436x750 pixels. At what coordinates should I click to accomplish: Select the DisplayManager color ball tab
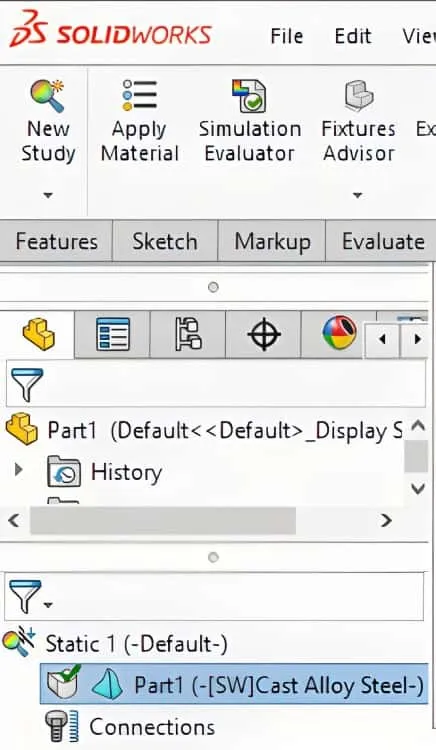[x=339, y=331]
